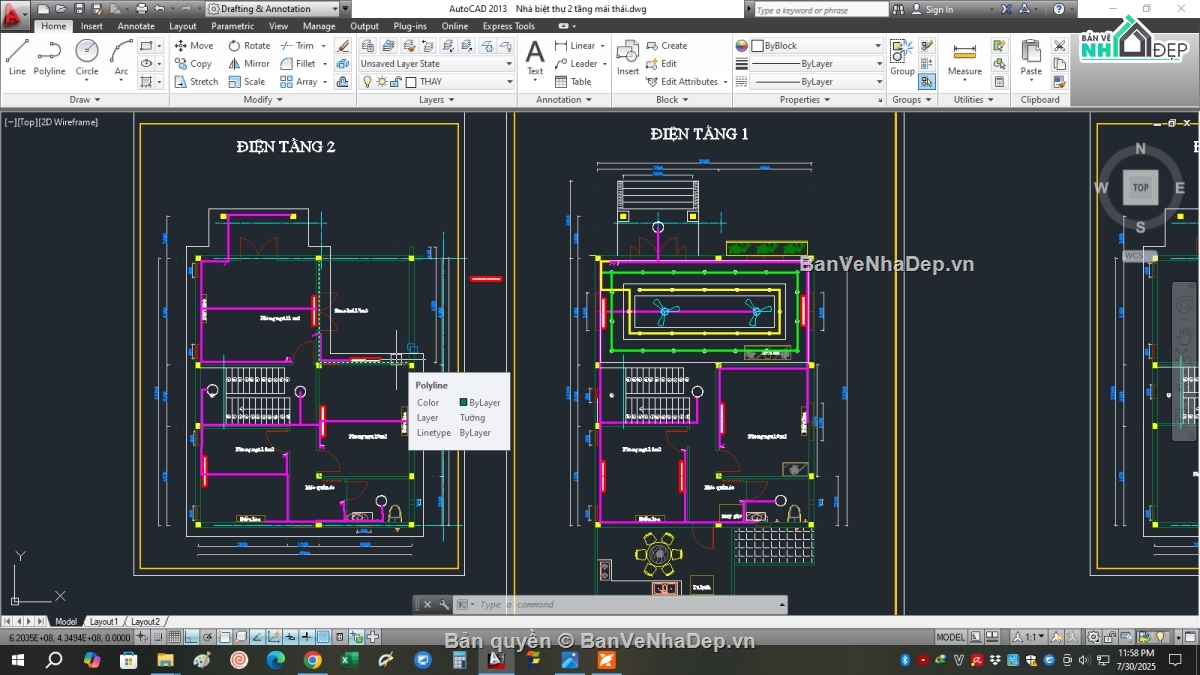The height and width of the screenshot is (675, 1200).
Task: Toggle MODEL space button in status bar
Action: [x=950, y=637]
